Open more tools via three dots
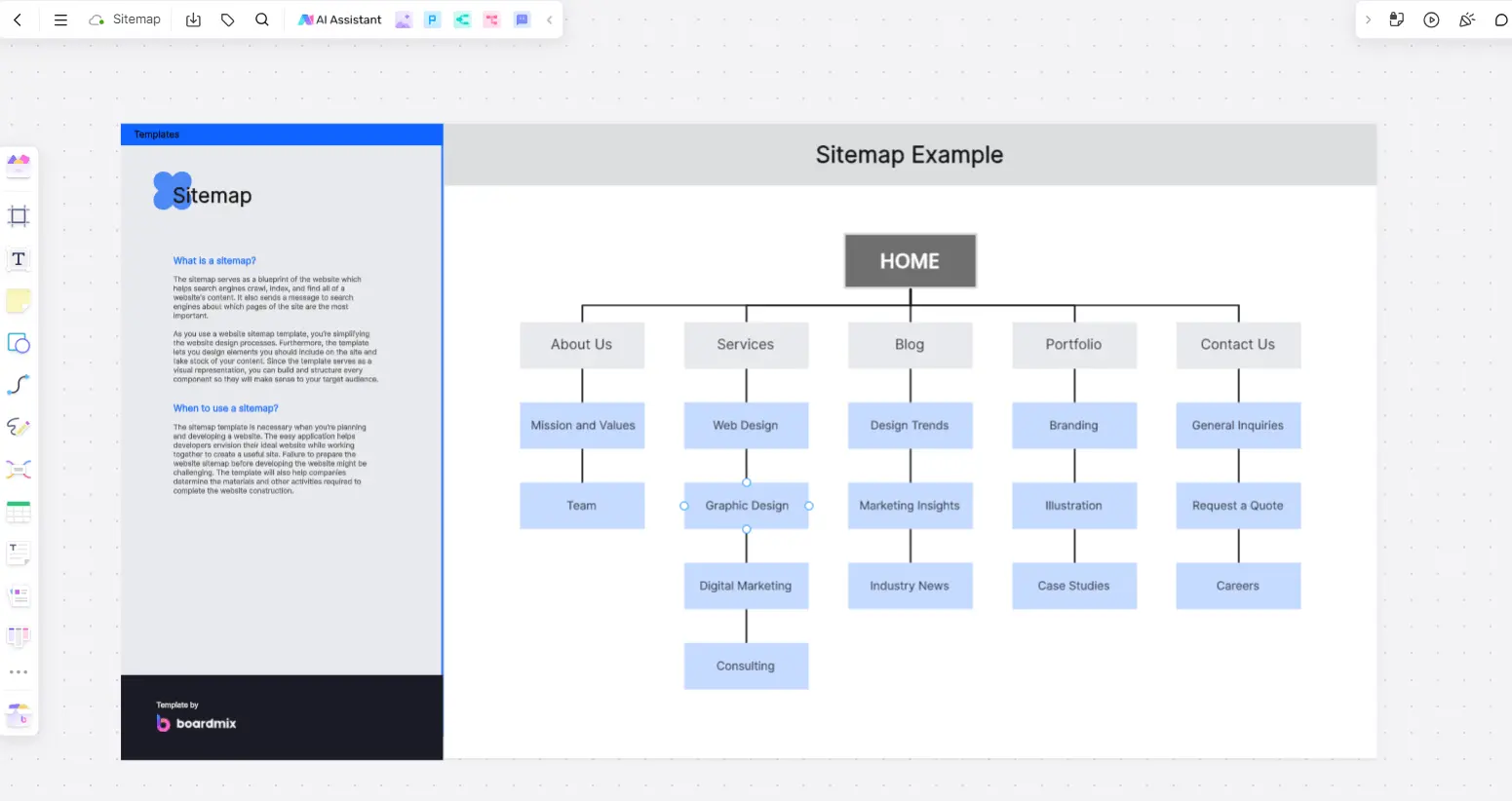 pos(19,672)
